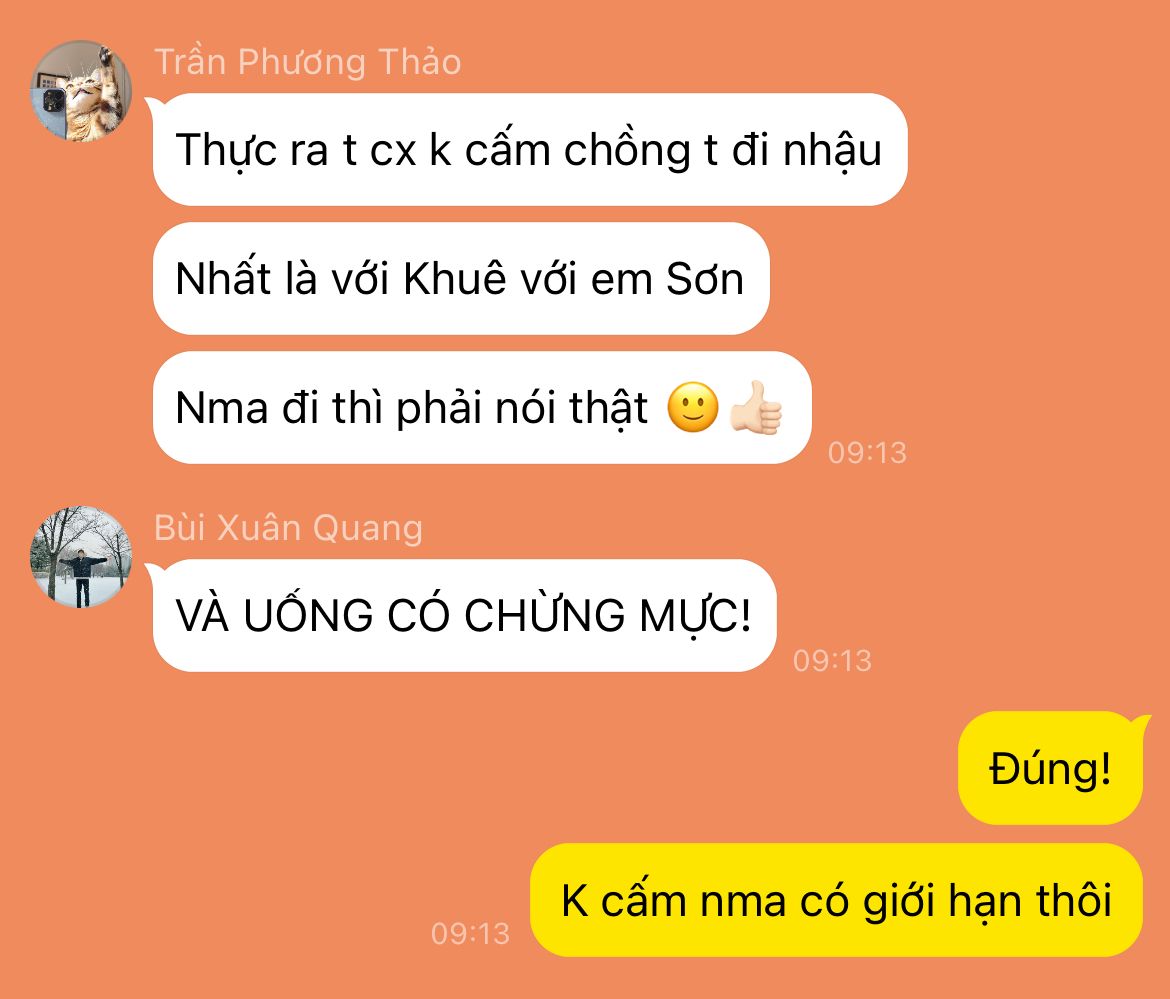Tap the 09:13 timestamp beside the last yellow bubble
This screenshot has height=999, width=1170.
pos(470,933)
